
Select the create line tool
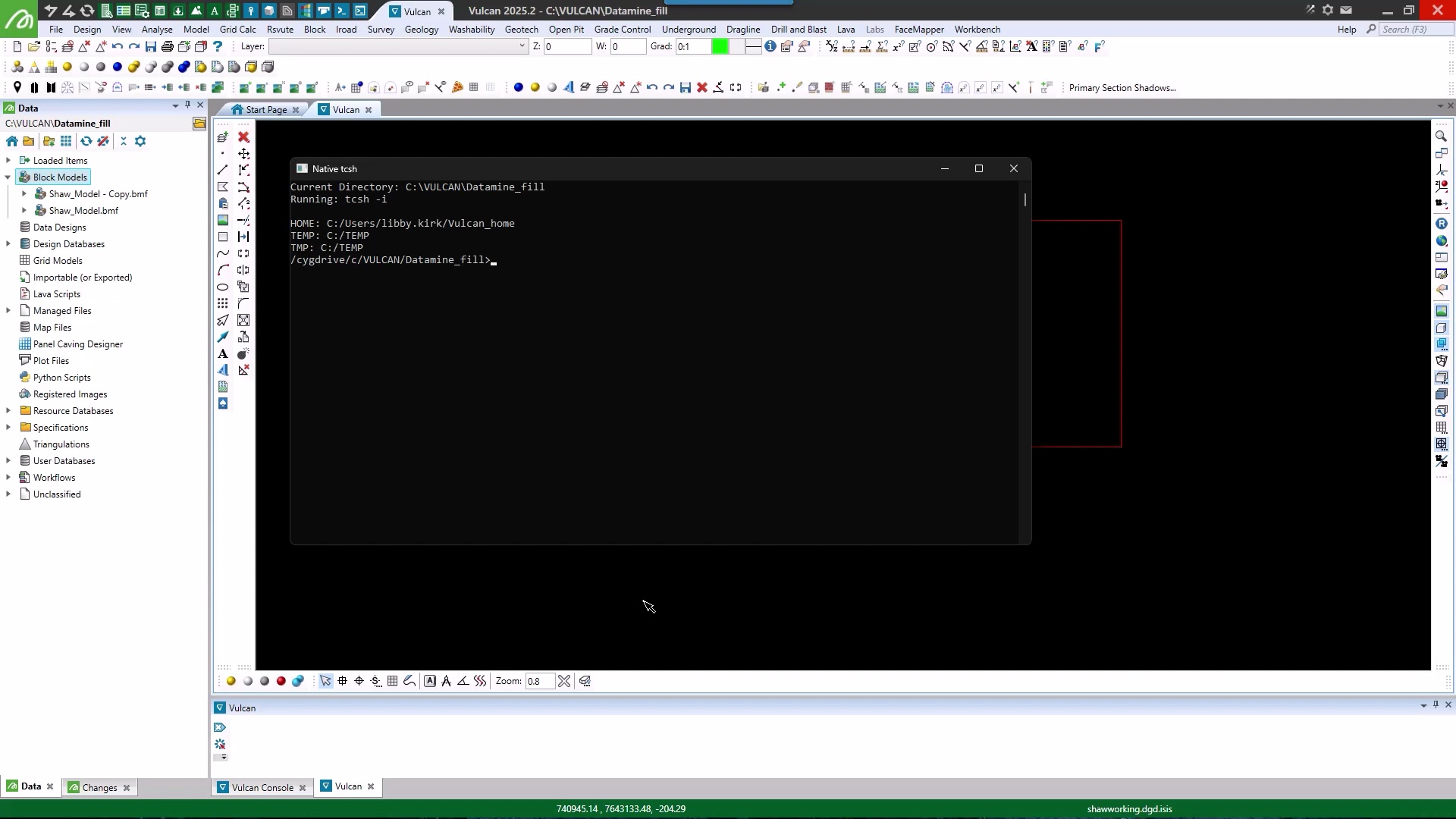[x=223, y=170]
